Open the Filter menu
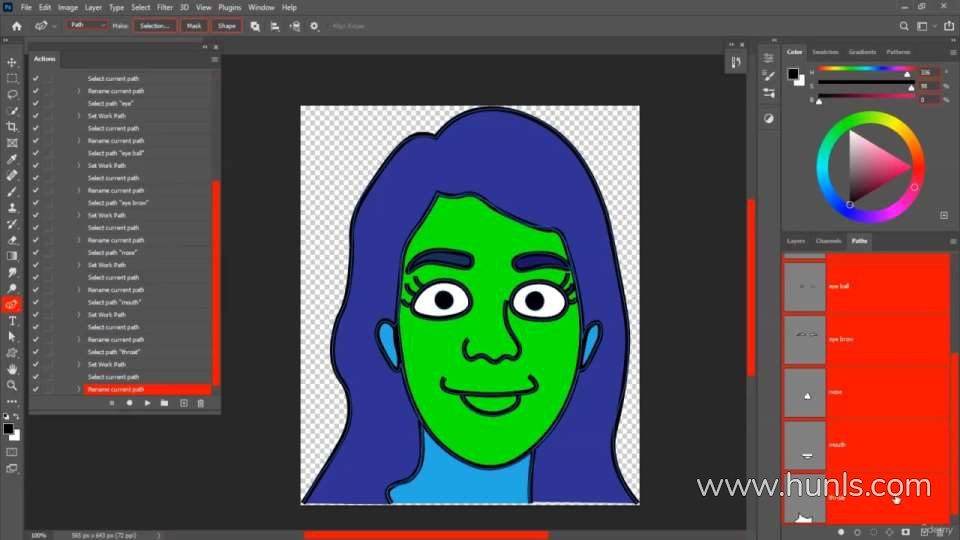The height and width of the screenshot is (540, 960). tap(165, 7)
